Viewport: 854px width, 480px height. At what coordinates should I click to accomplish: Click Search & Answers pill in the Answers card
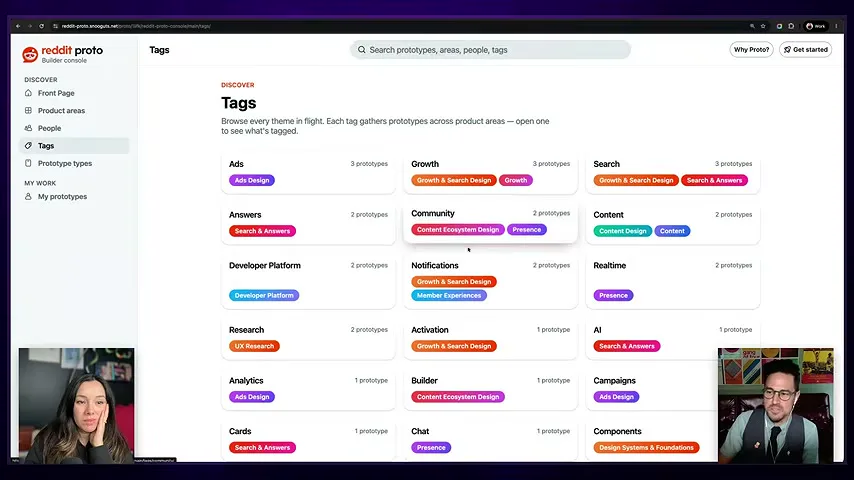tap(263, 231)
